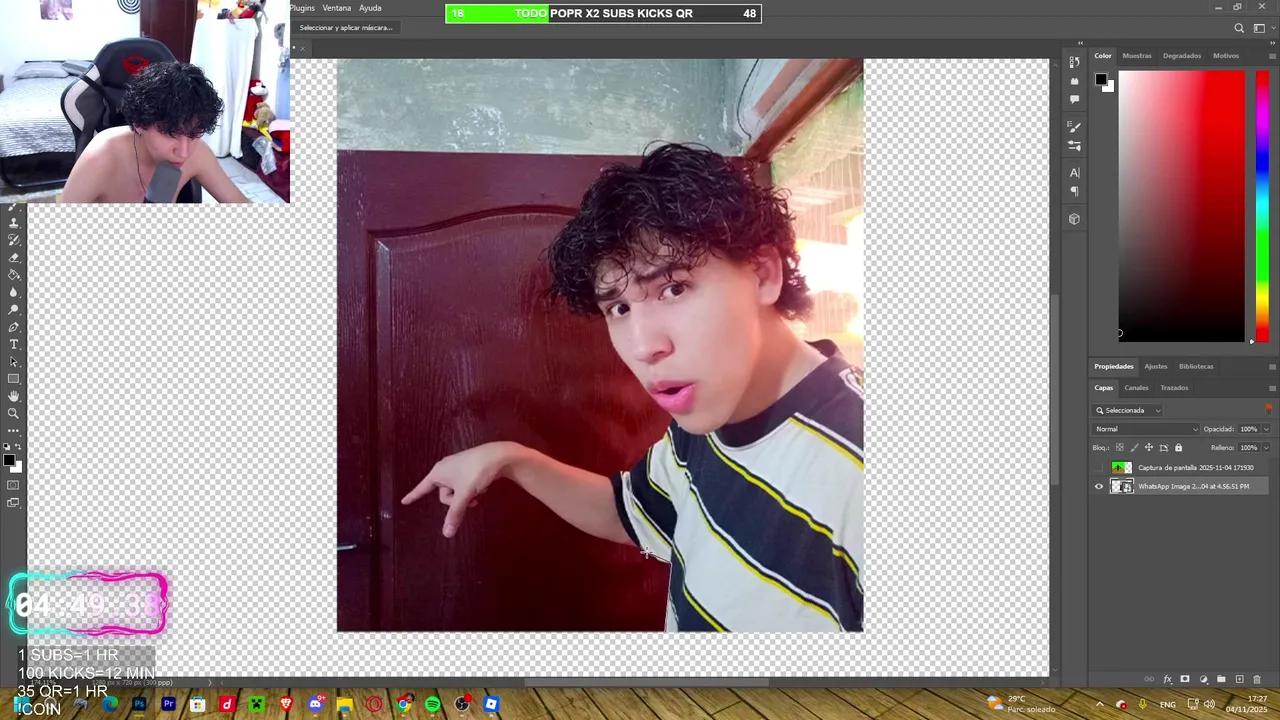Viewport: 1280px width, 720px height.
Task: Open the Normal blend mode dropdown
Action: pos(1145,429)
